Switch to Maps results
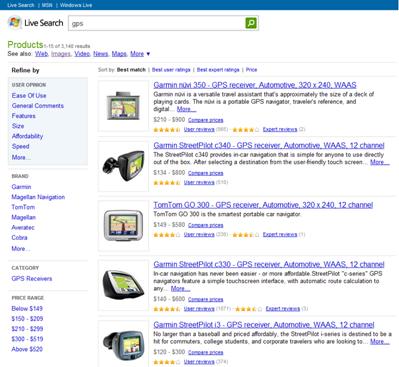The height and width of the screenshot is (367, 399). click(119, 54)
